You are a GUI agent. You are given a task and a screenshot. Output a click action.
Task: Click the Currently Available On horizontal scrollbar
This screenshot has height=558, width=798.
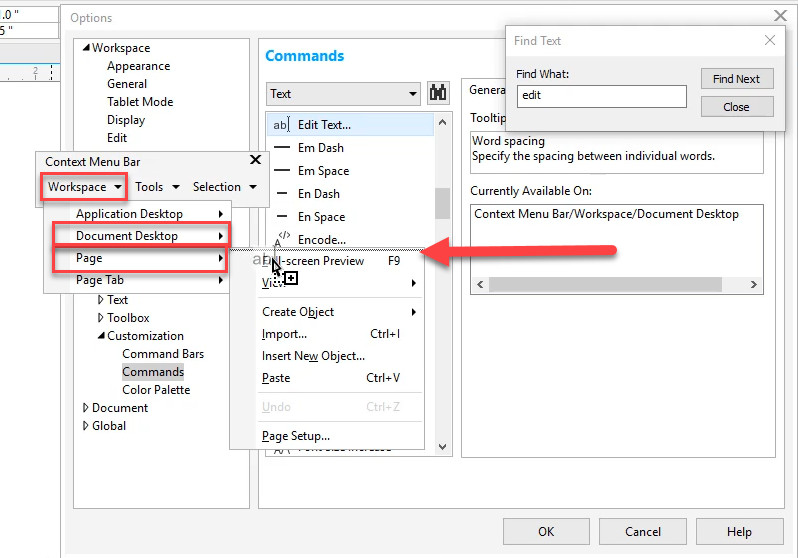[605, 284]
